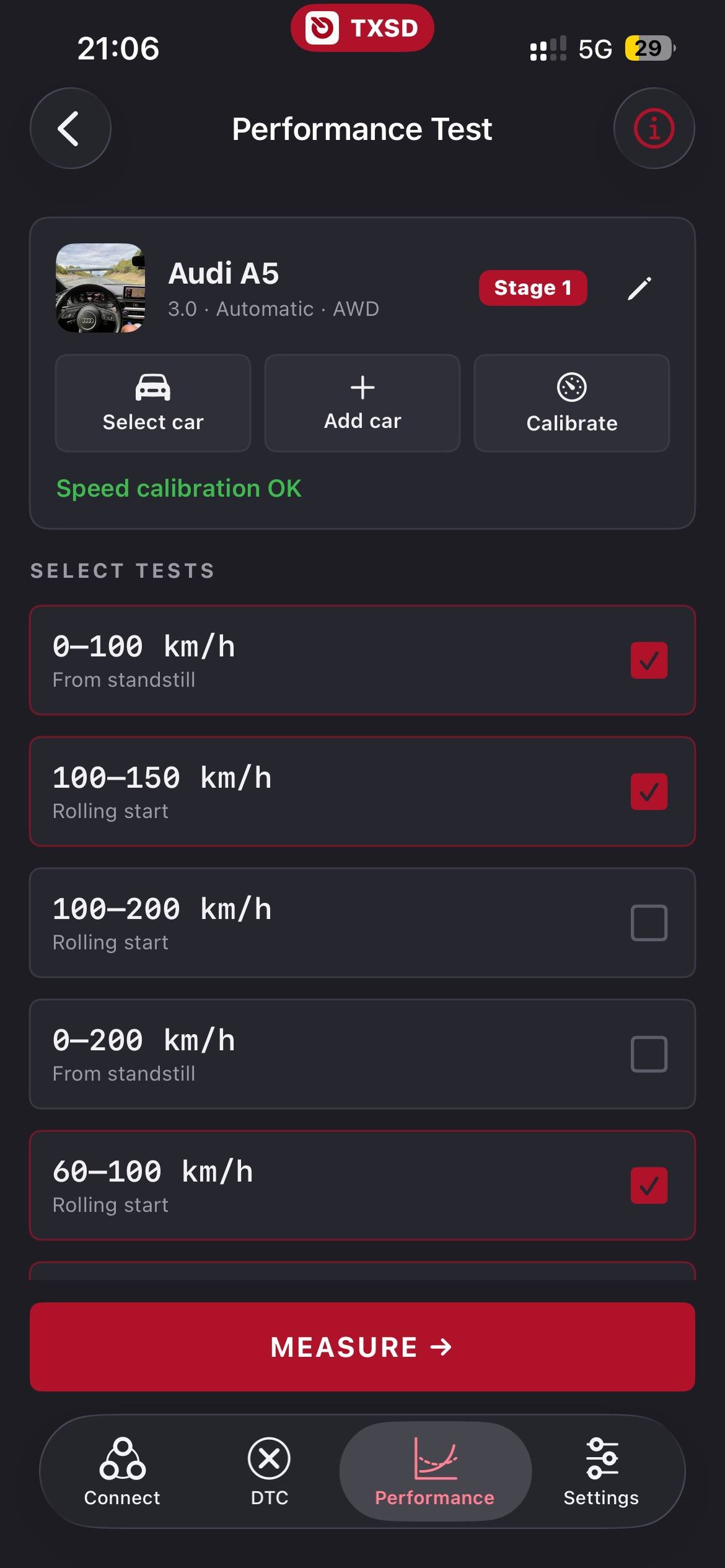Image resolution: width=725 pixels, height=1568 pixels.
Task: Tap the back arrow button
Action: 71,128
